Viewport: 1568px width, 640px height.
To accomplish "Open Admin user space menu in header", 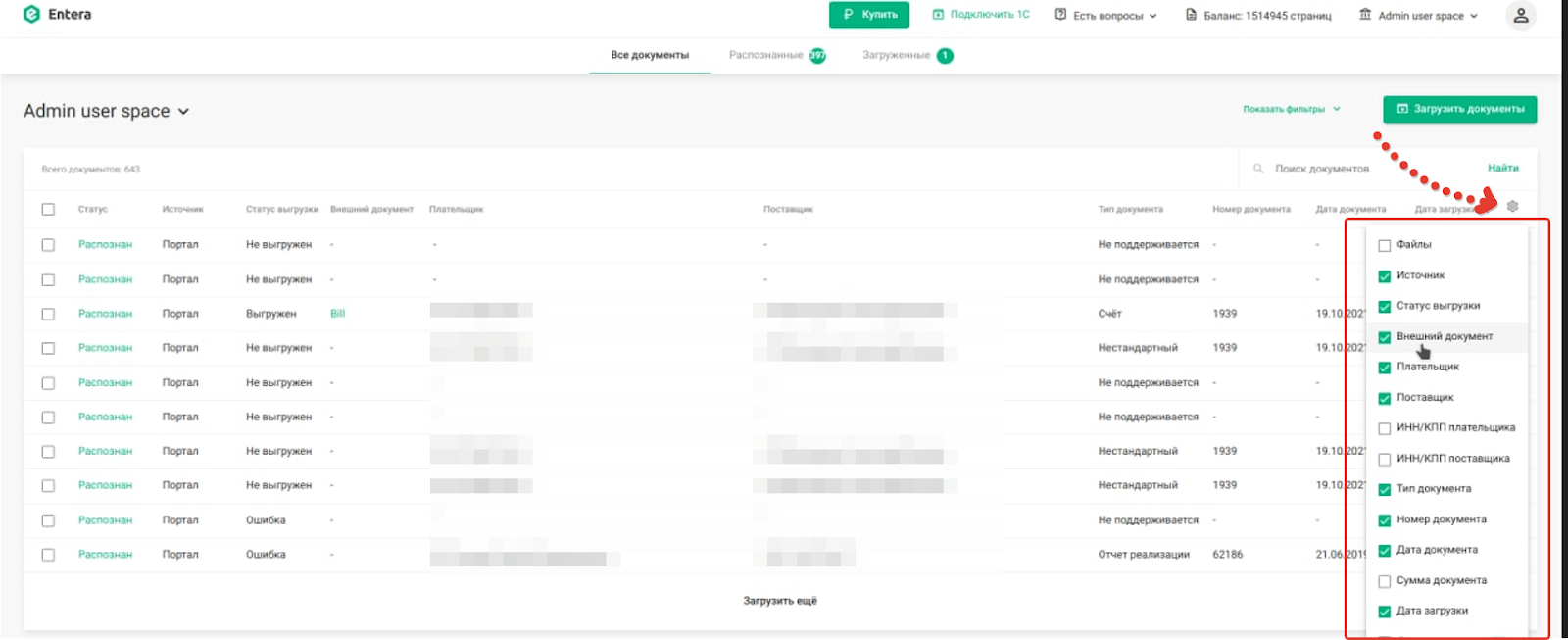I will point(1418,16).
